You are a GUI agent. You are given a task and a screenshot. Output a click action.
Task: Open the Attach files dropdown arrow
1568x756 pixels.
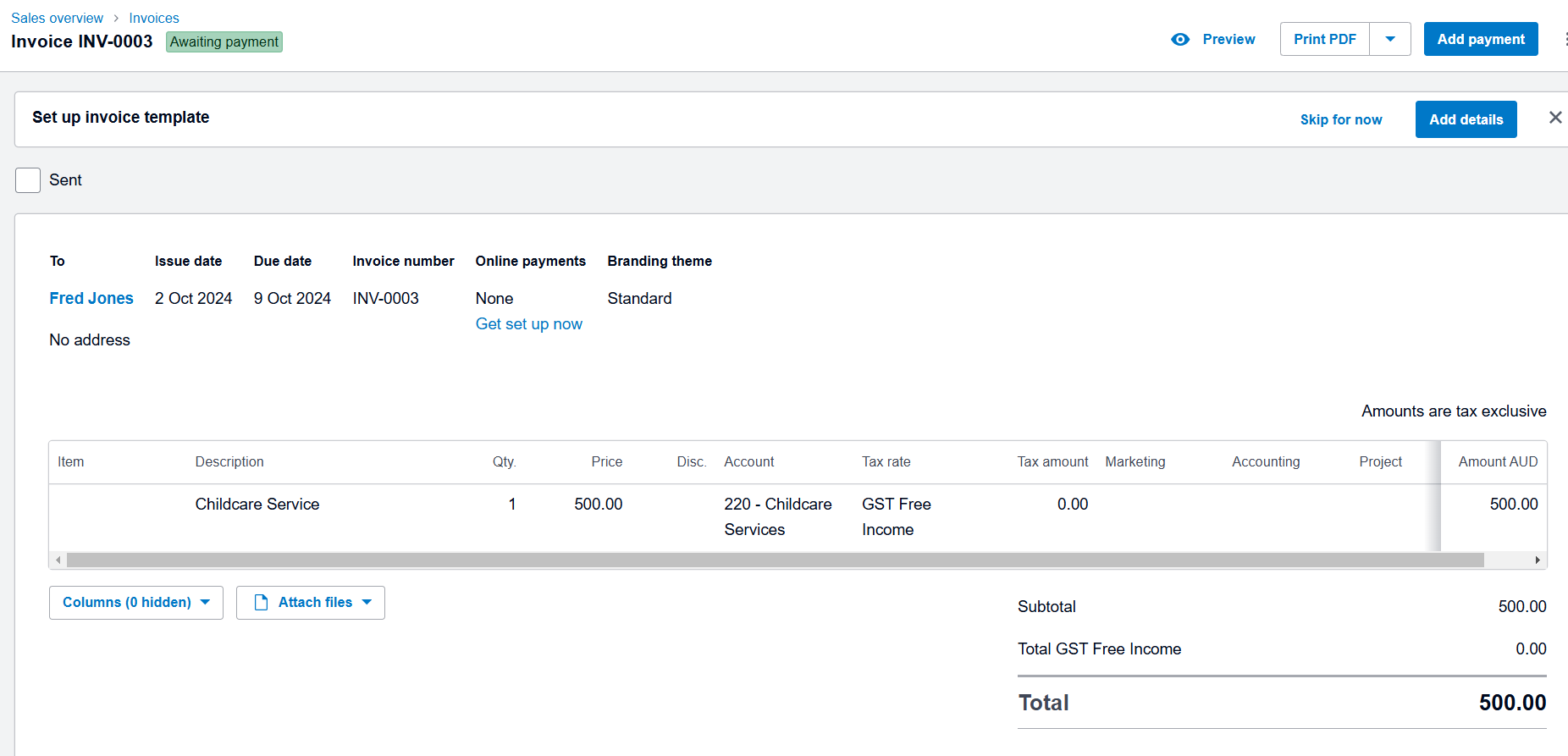pyautogui.click(x=367, y=603)
